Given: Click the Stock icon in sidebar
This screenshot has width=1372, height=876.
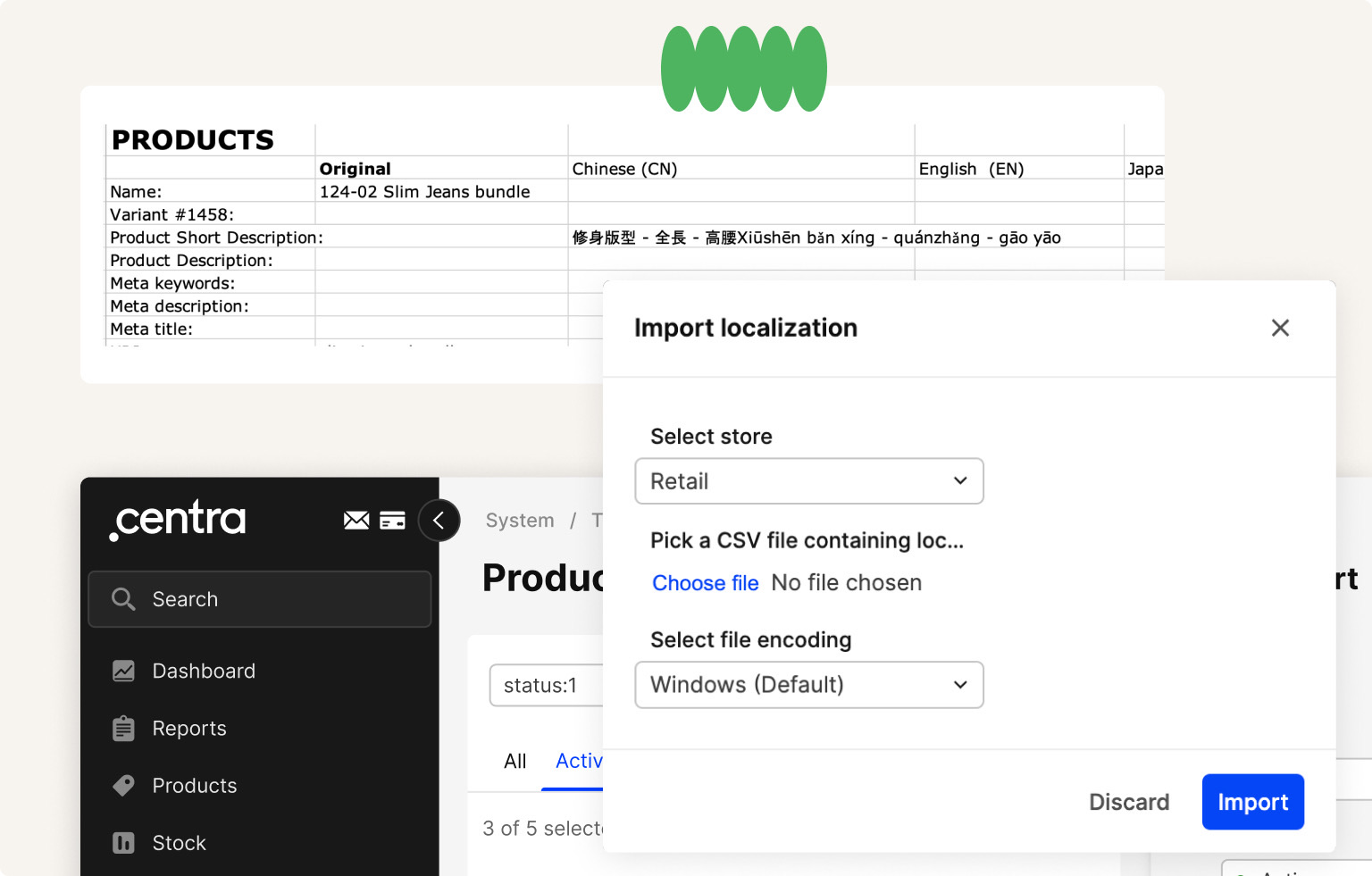Looking at the screenshot, I should (123, 843).
